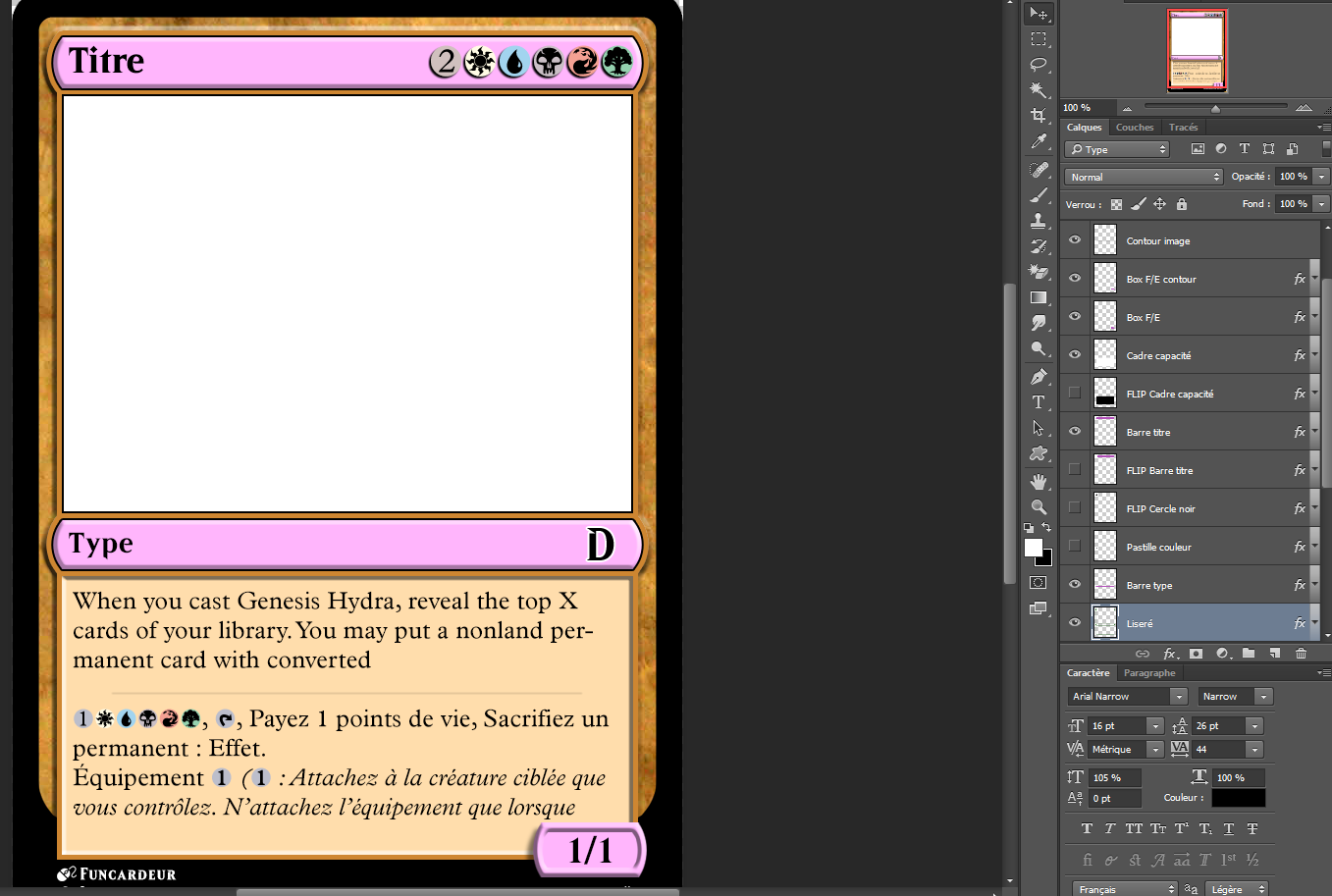Select the Custom Shape tool
Image resolution: width=1332 pixels, height=896 pixels.
point(1039,453)
